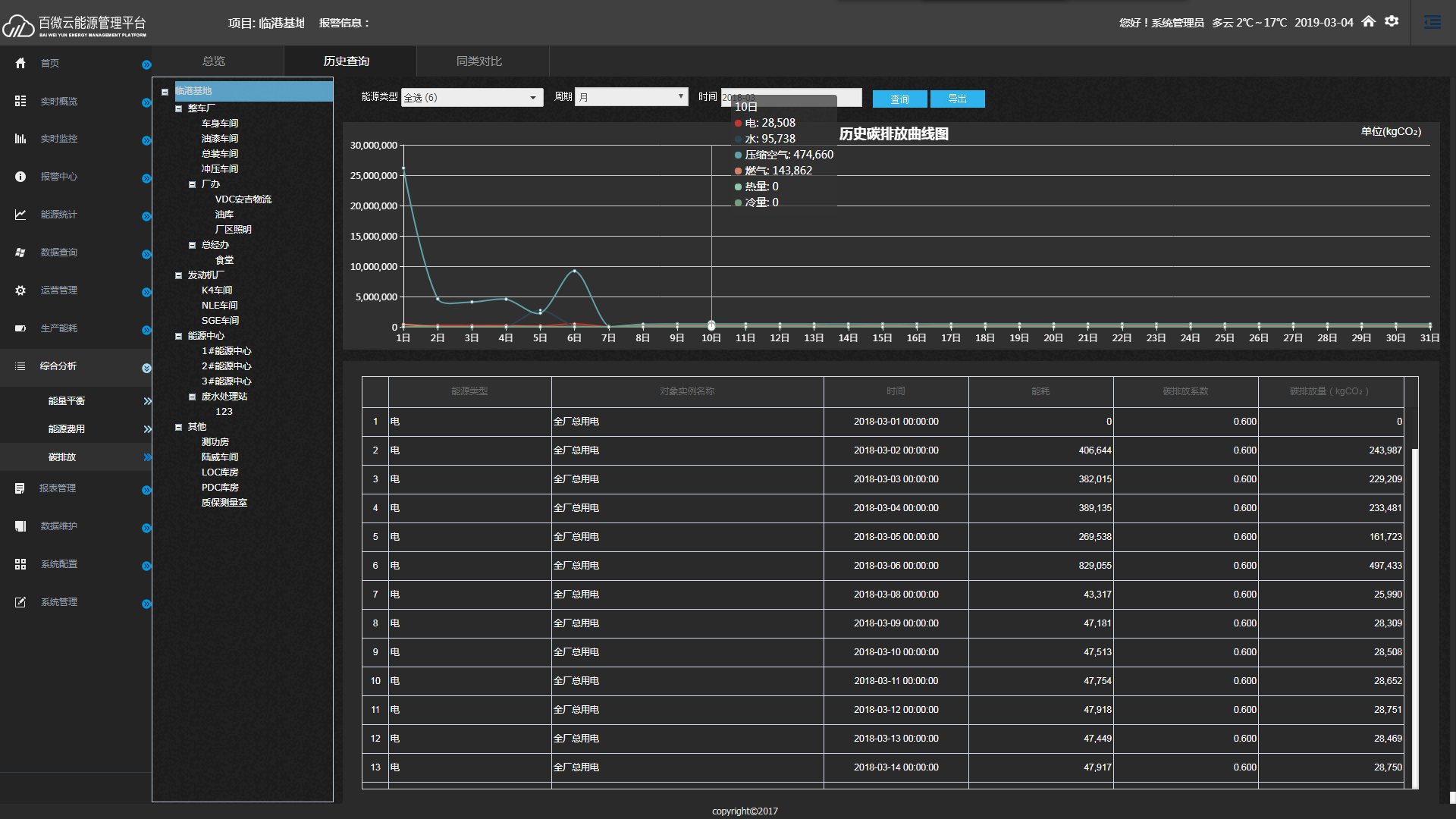Click the 导出 export button

pos(957,99)
